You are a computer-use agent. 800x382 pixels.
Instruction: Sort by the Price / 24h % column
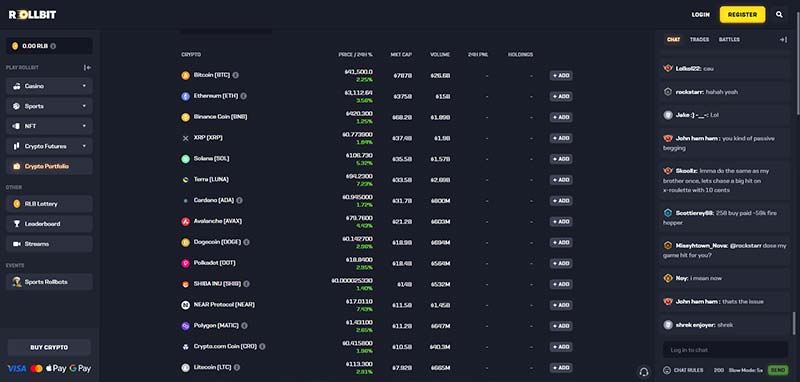[355, 55]
